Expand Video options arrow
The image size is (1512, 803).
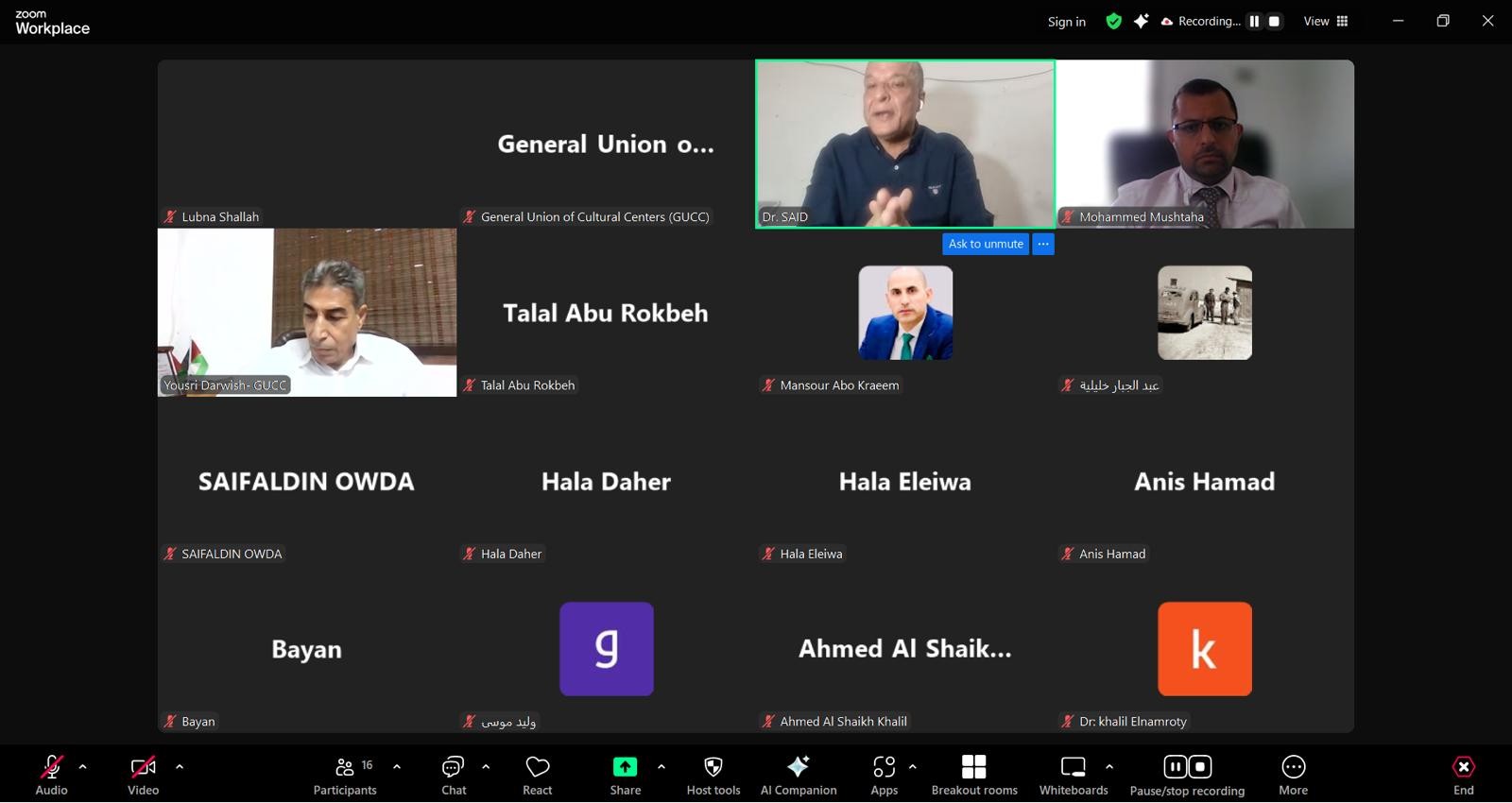180,766
